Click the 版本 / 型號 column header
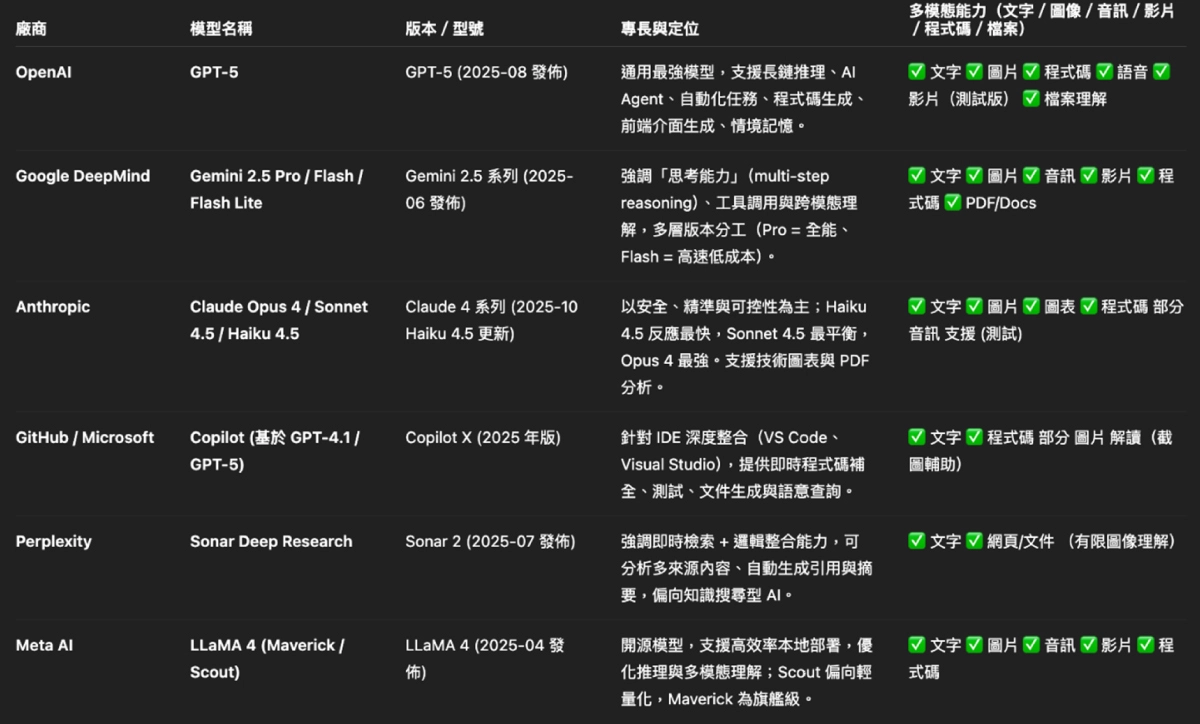Image resolution: width=1200 pixels, height=724 pixels. (444, 29)
